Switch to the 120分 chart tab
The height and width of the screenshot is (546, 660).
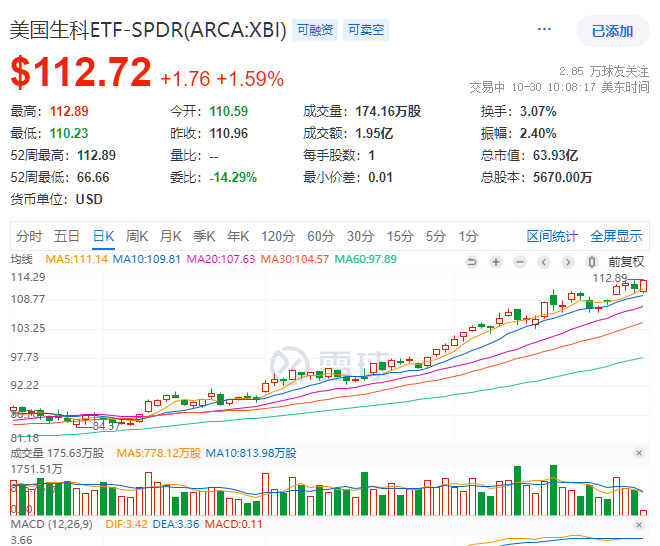(x=278, y=236)
